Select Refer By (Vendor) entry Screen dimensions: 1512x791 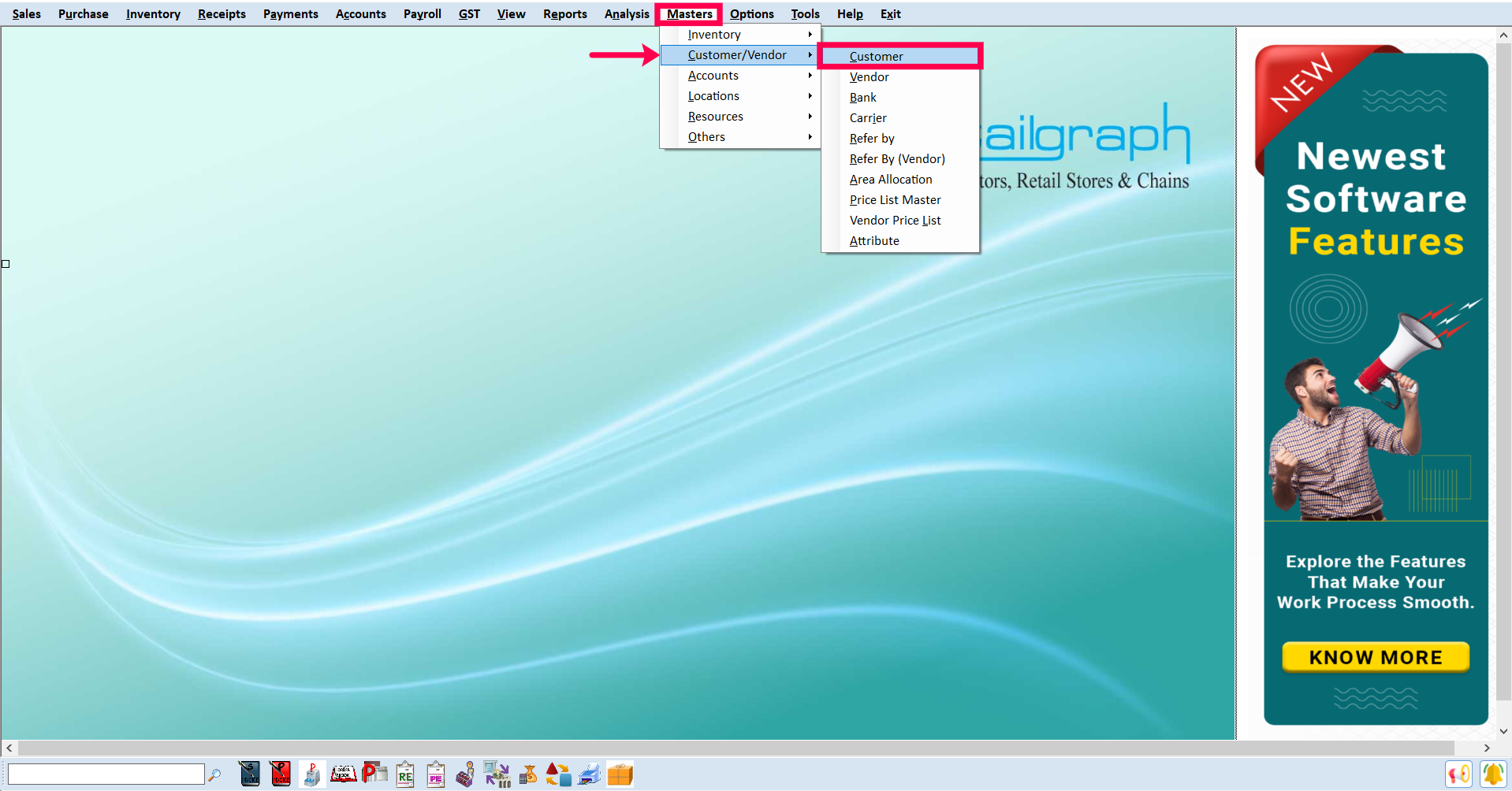point(899,159)
